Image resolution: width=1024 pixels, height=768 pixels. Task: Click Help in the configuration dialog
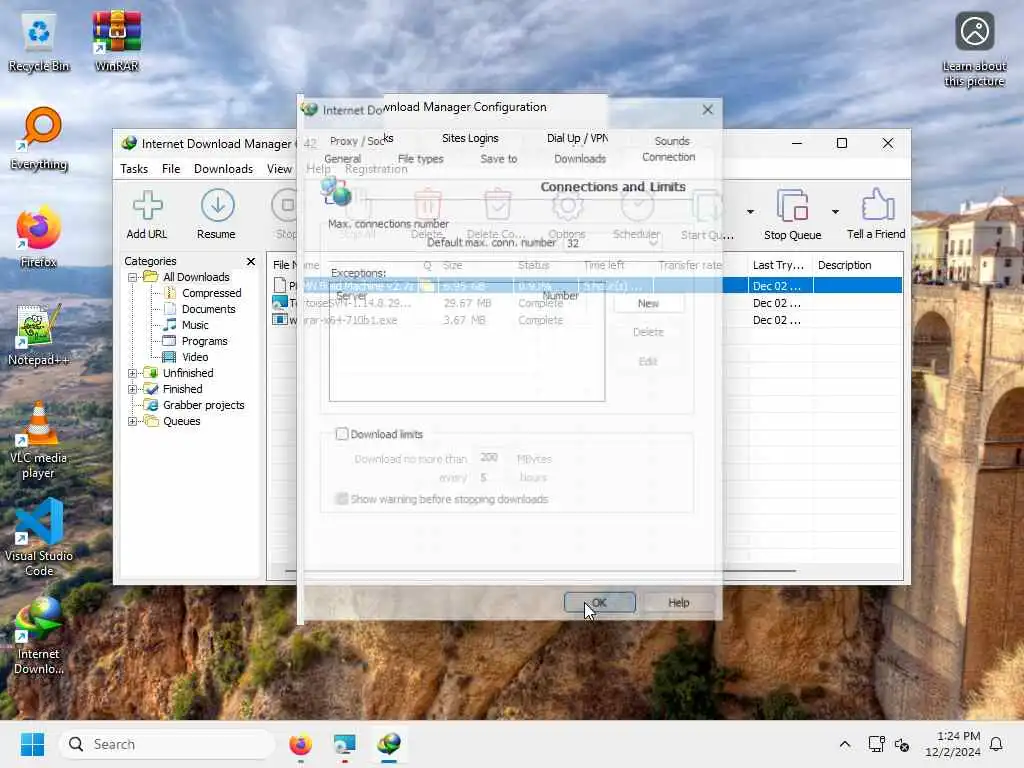coord(679,602)
